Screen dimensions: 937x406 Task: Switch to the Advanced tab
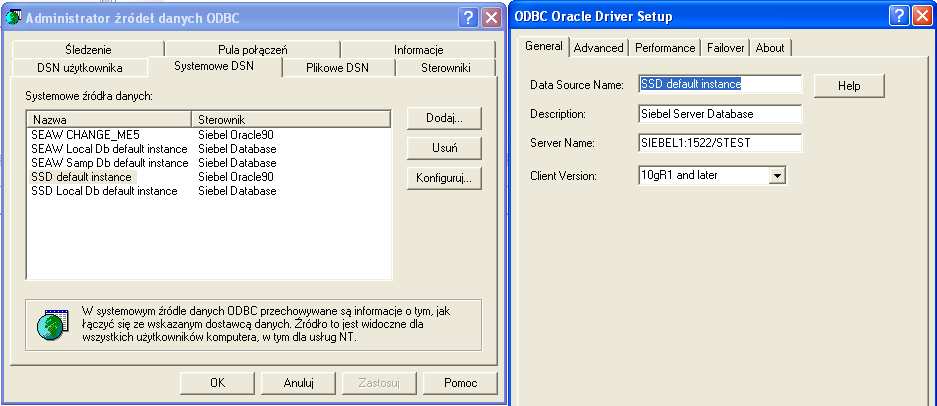[598, 48]
